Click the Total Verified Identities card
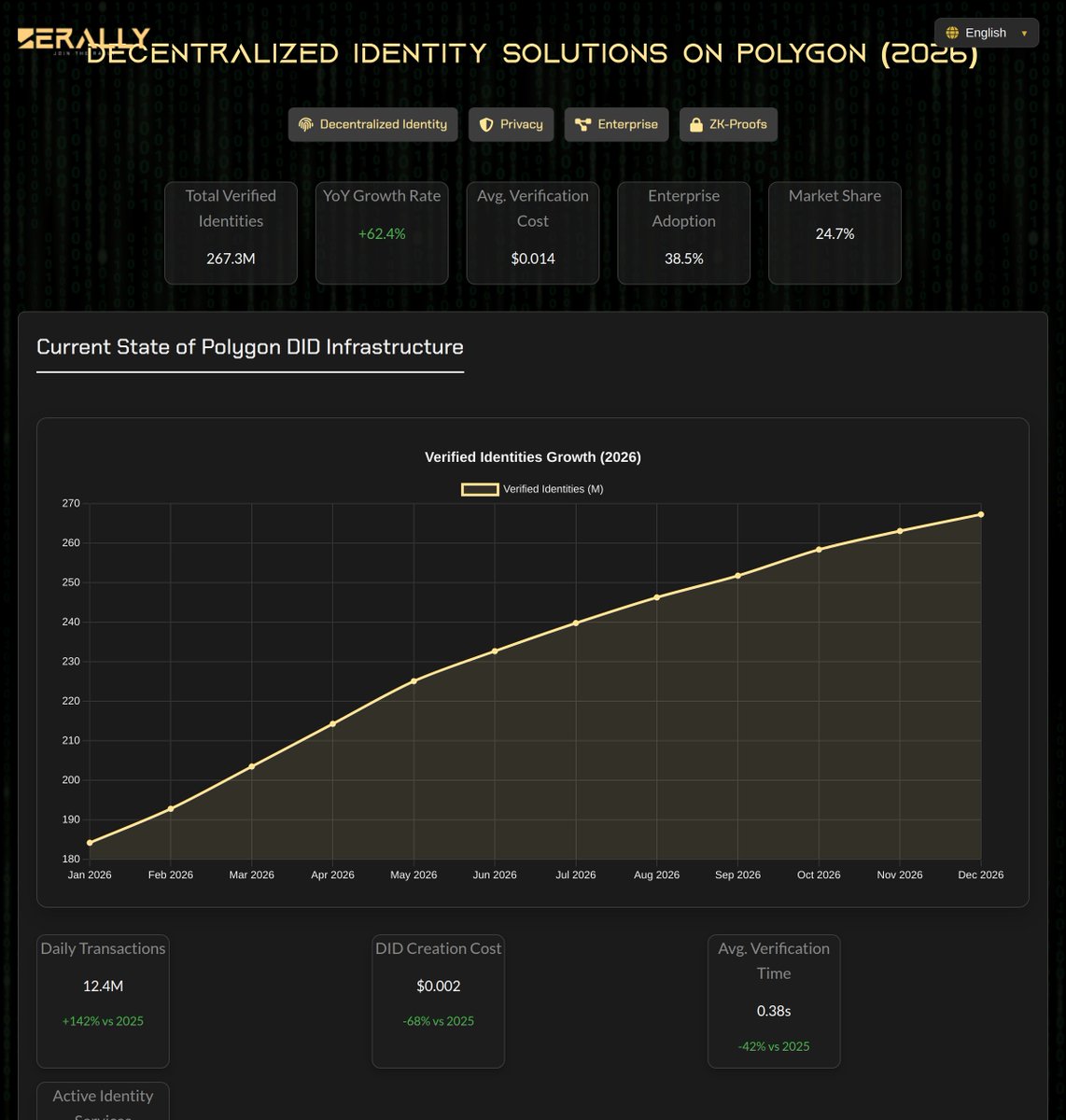Screen dimensions: 1066x1120 click(x=231, y=232)
